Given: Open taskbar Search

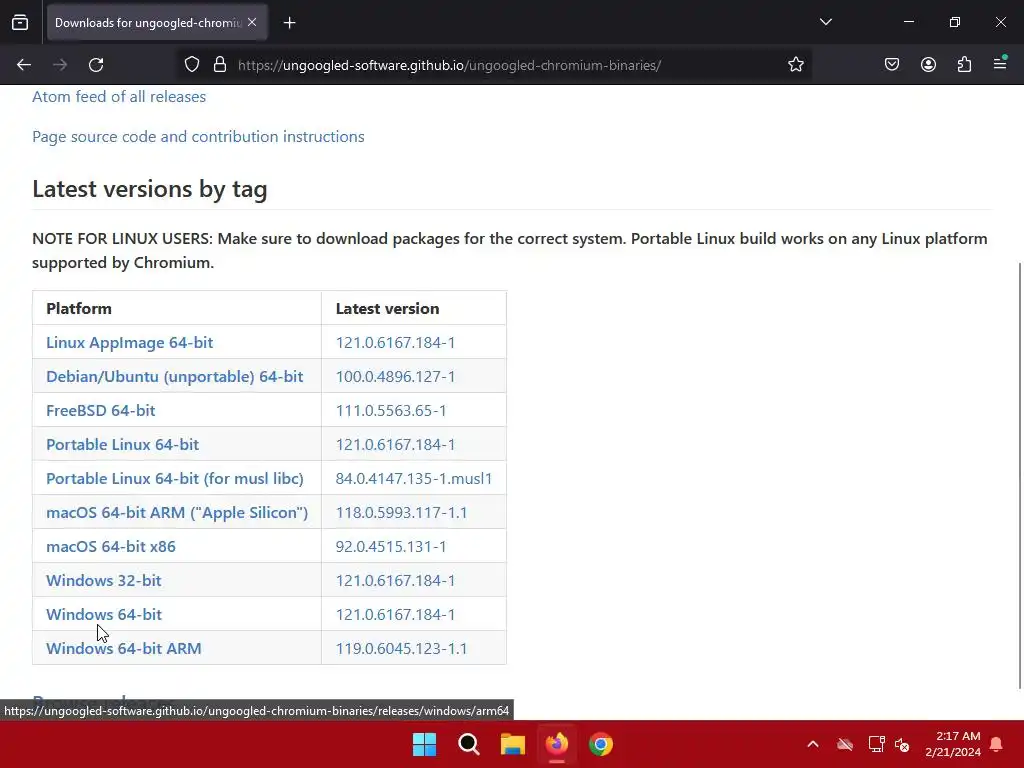Looking at the screenshot, I should [x=469, y=744].
